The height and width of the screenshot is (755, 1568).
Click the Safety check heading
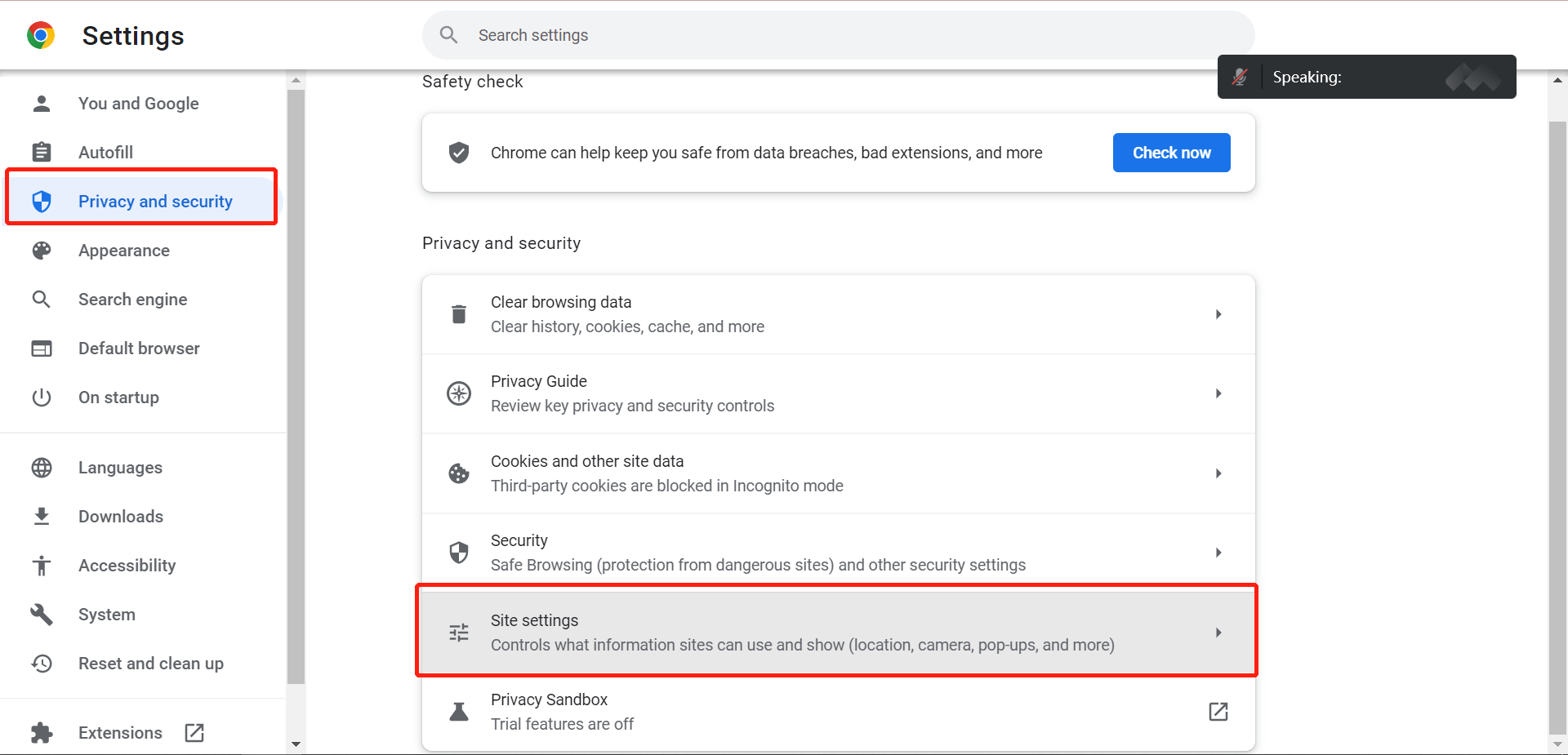pos(472,82)
